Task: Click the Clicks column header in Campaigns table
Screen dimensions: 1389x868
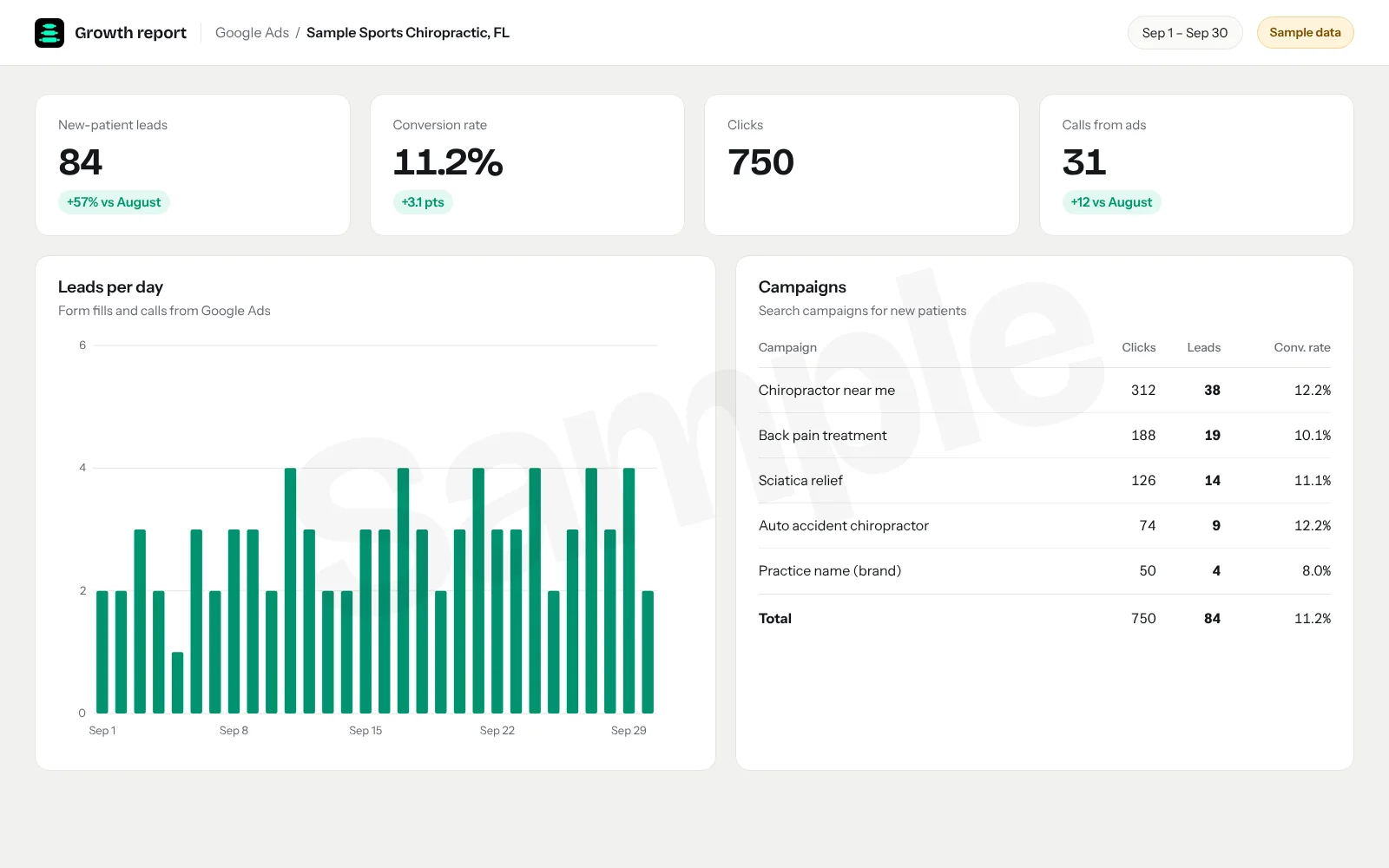Action: 1138,347
